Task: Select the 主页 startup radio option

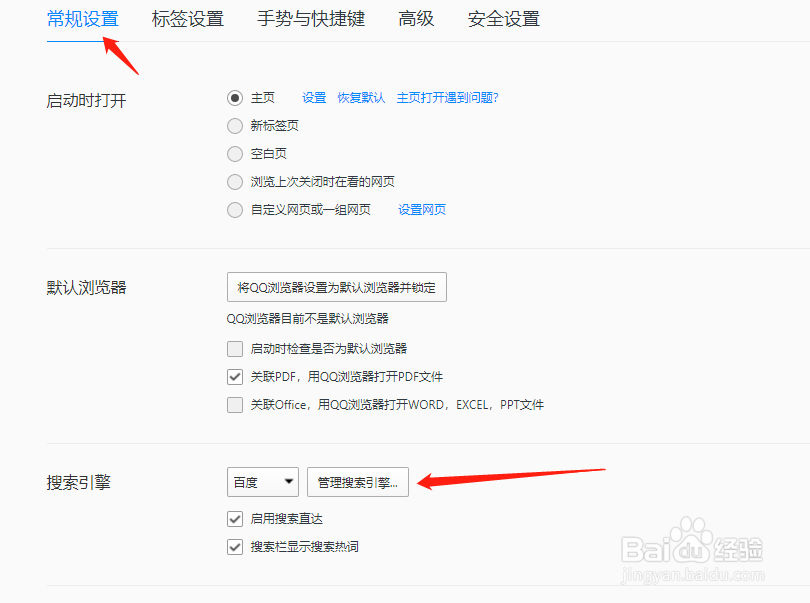Action: tap(235, 98)
